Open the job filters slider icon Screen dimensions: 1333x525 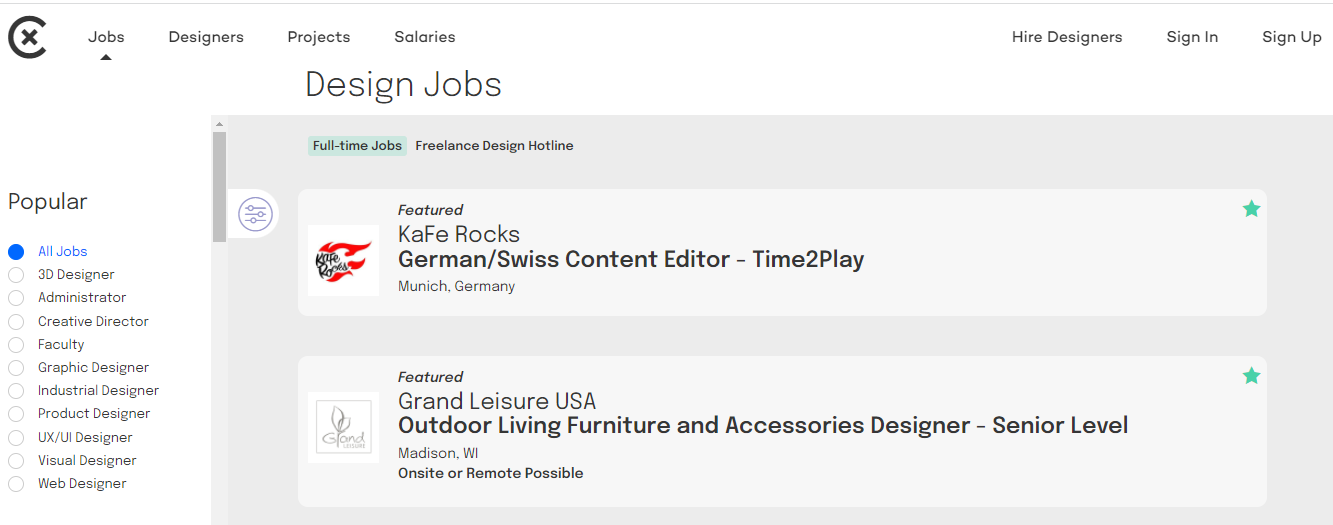pos(255,214)
